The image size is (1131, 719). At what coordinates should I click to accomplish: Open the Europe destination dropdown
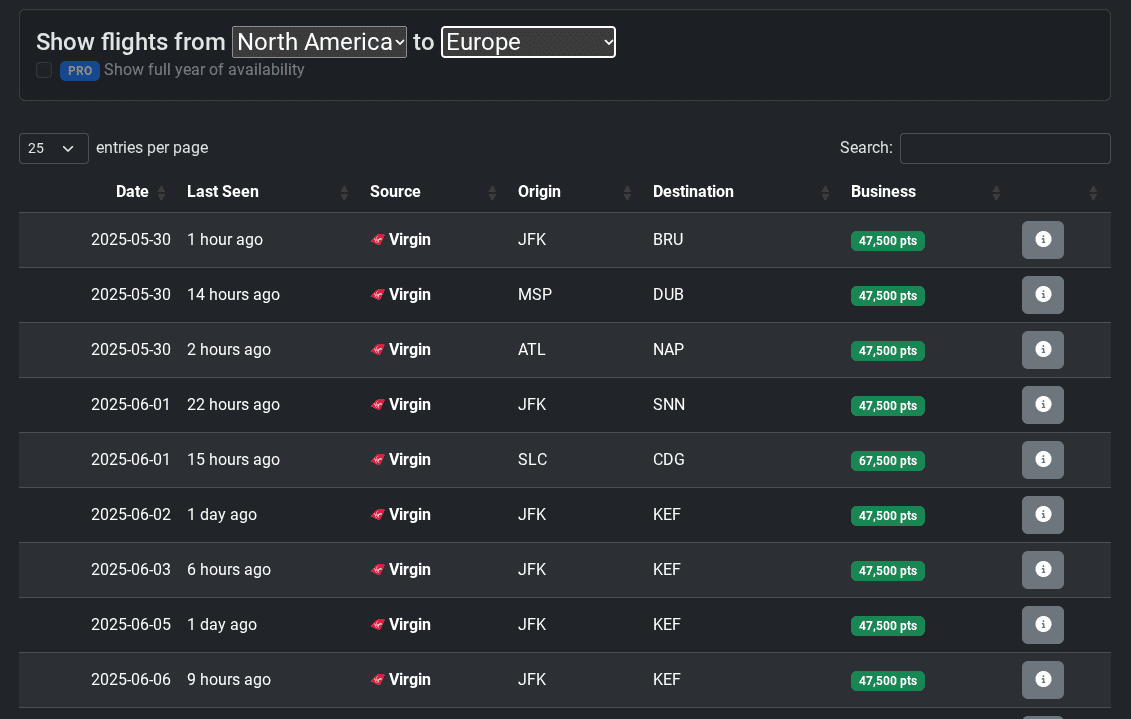click(528, 42)
